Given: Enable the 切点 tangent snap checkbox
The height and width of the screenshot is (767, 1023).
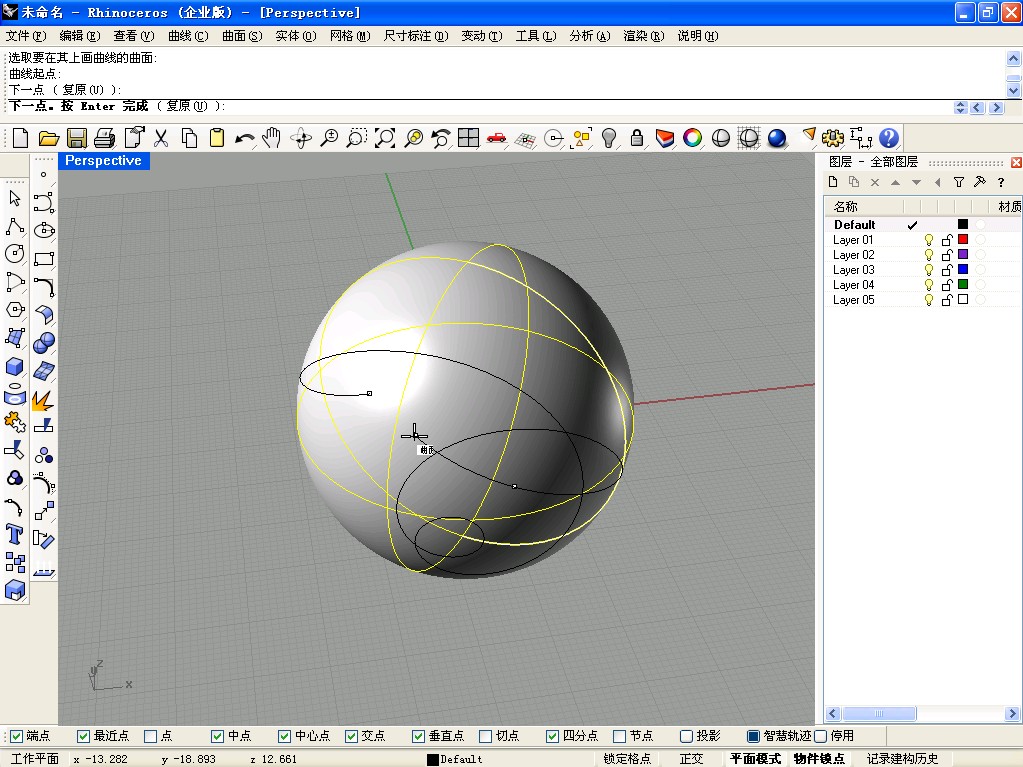Looking at the screenshot, I should pyautogui.click(x=486, y=736).
